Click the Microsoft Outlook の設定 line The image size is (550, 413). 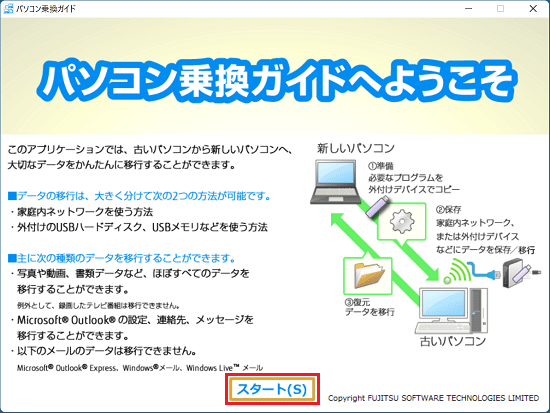click(132, 320)
